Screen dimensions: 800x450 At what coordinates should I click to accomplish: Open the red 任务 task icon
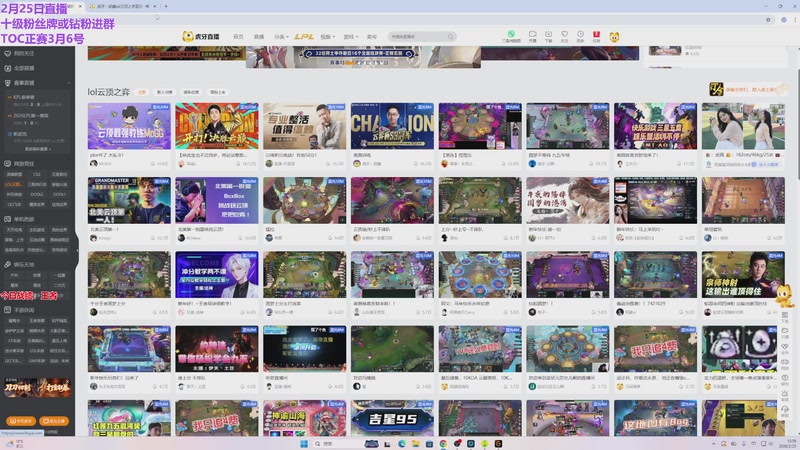click(x=596, y=34)
